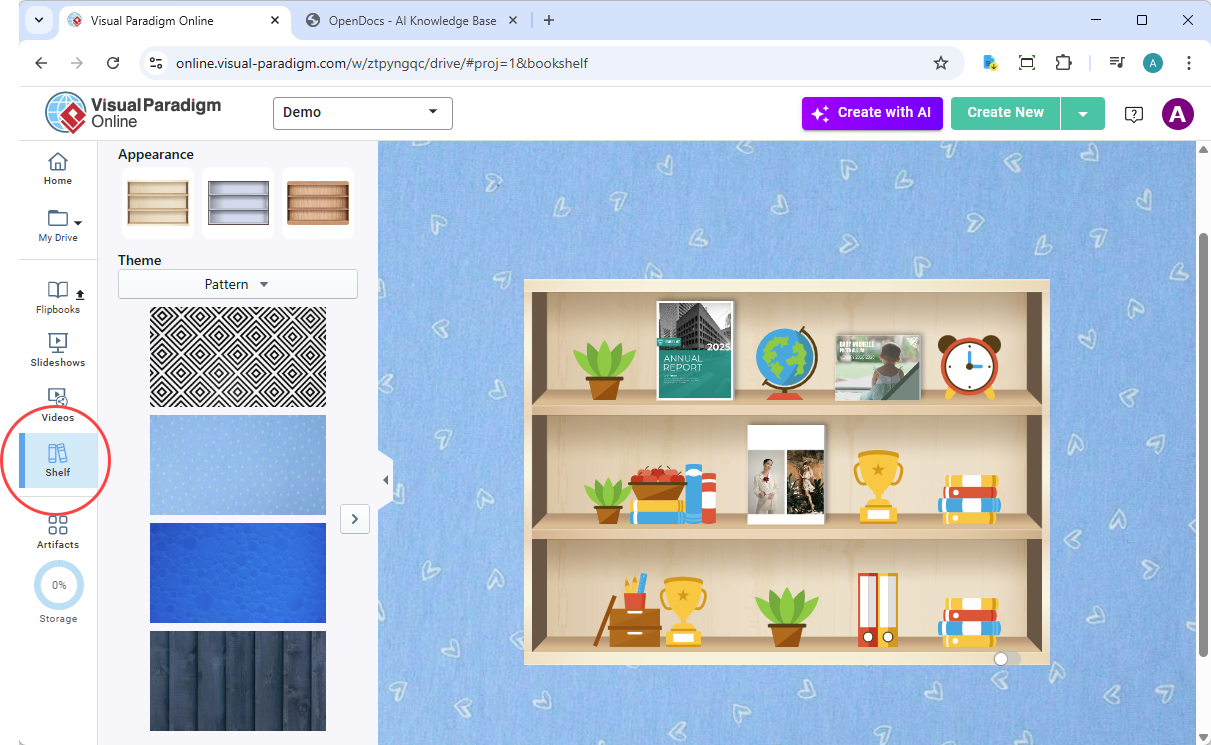Open the Pattern theme dropdown
Viewport: 1211px width, 745px height.
point(237,284)
